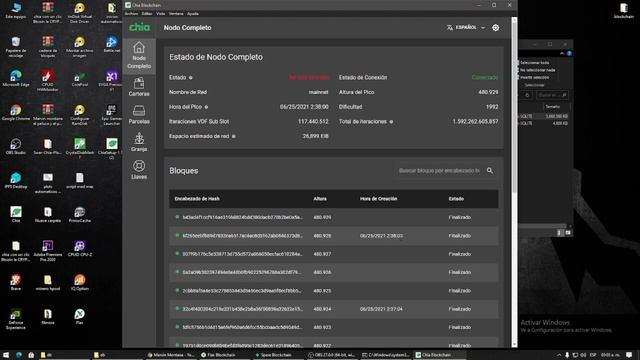This screenshot has height=360, width=640.
Task: Open block row with height 480.925
Action: (333, 291)
